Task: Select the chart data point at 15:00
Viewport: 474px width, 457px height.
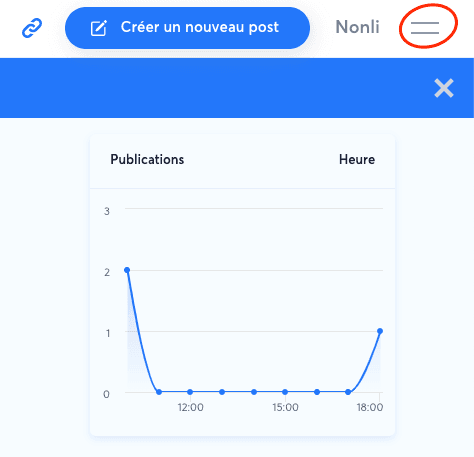Action: pyautogui.click(x=285, y=392)
